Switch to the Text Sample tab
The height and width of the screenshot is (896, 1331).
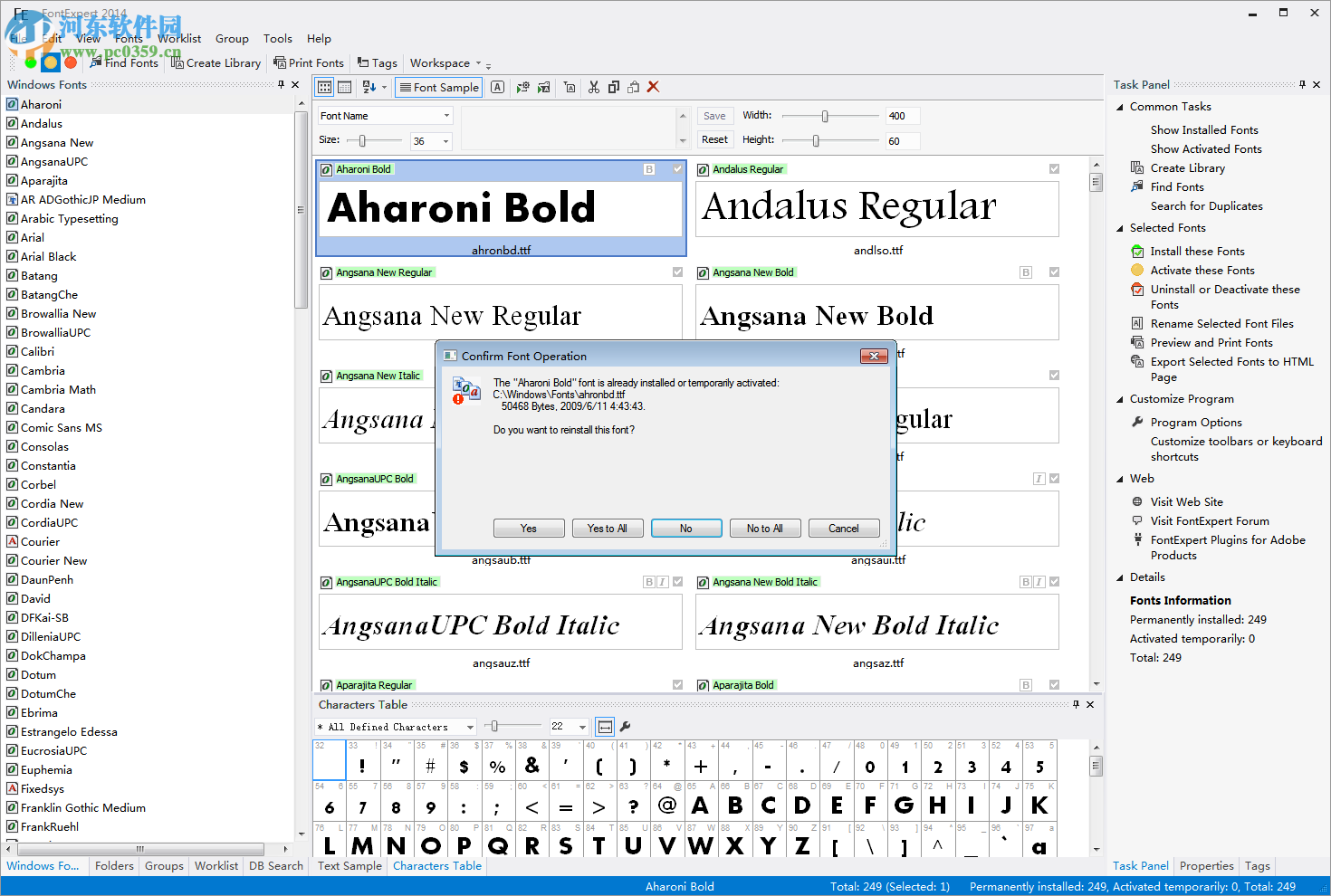tap(350, 866)
